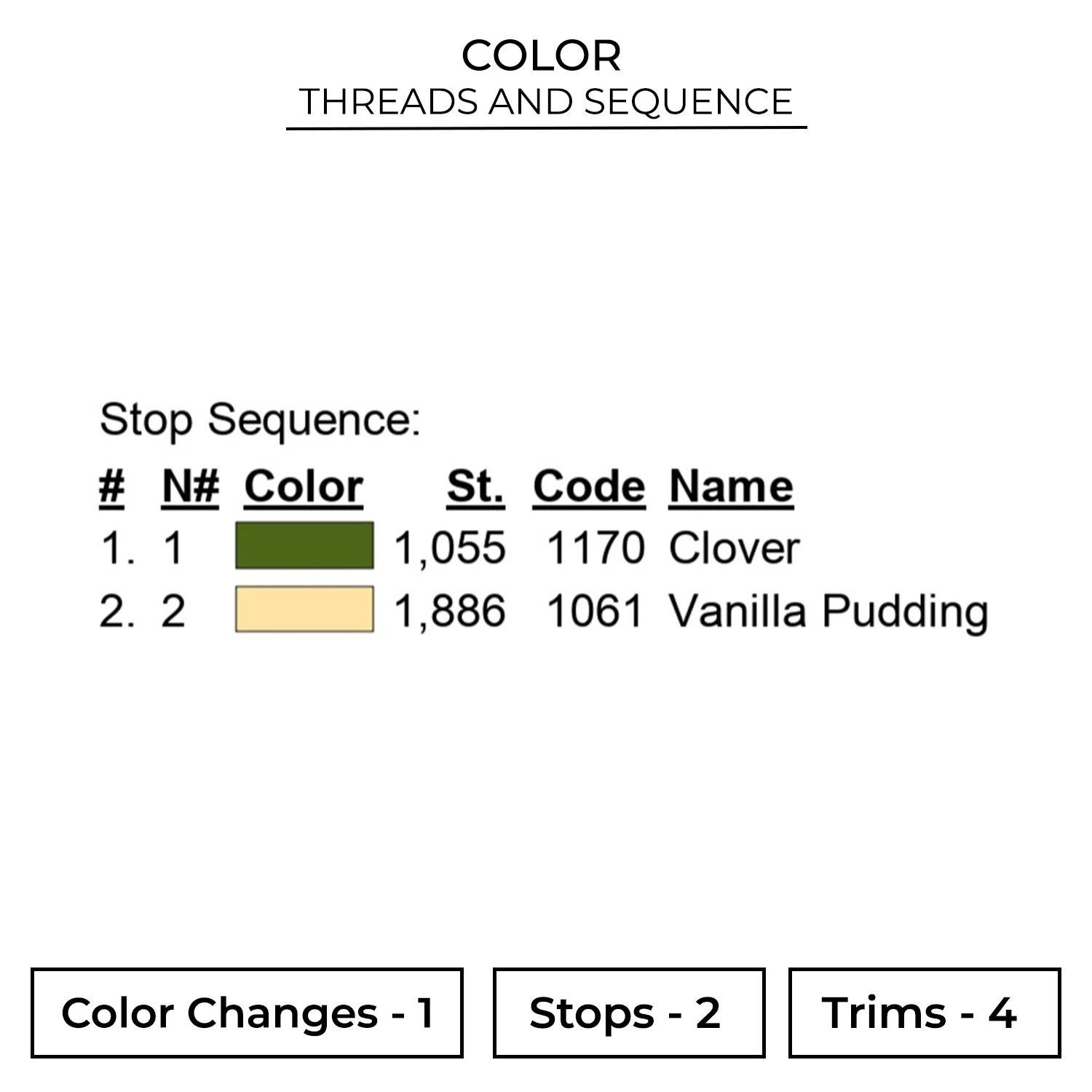The image size is (1092, 1092).
Task: Select the N# column header
Action: [190, 486]
